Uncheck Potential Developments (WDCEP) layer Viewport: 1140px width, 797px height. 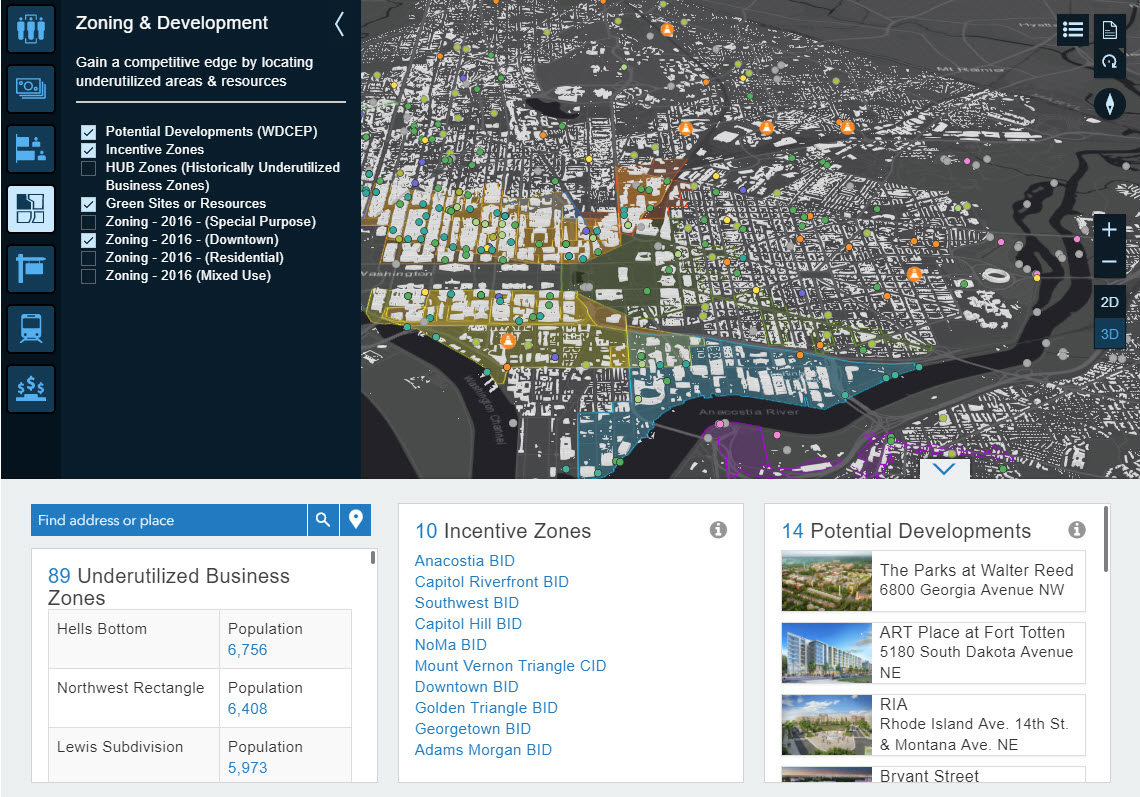(89, 132)
